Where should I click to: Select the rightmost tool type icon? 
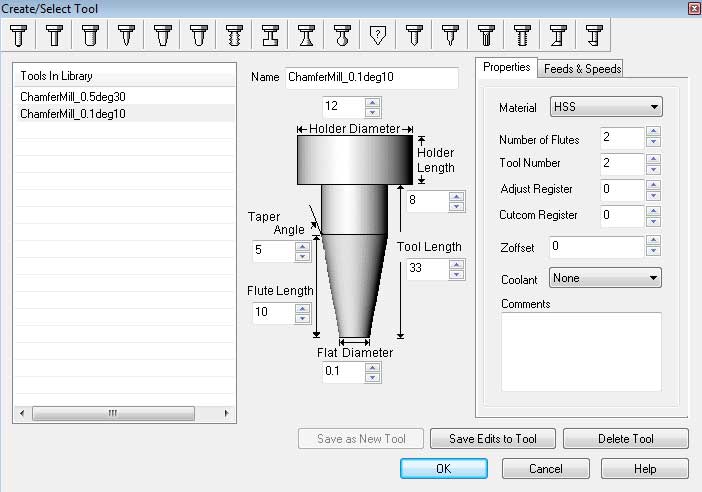tap(594, 36)
